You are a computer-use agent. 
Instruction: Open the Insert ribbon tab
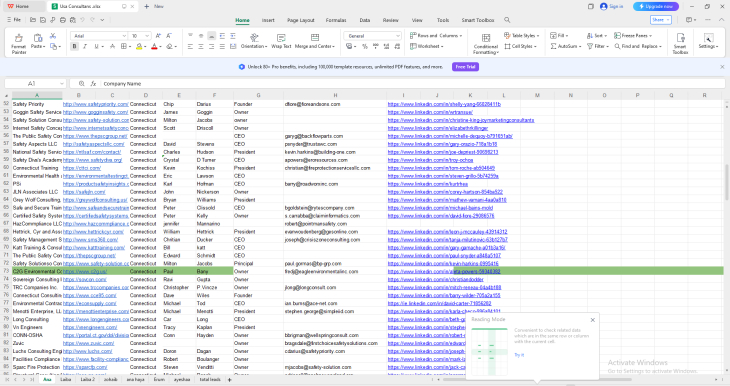coord(268,20)
